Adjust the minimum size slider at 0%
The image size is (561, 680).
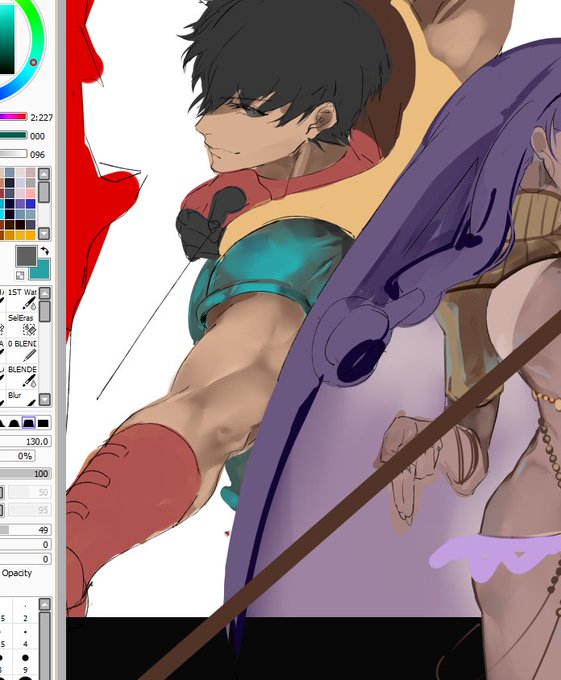click(x=18, y=456)
